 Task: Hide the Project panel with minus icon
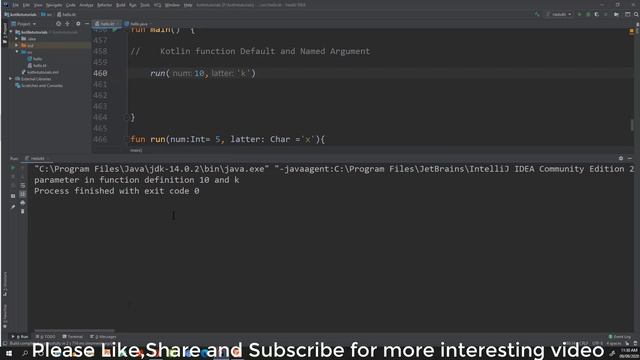(87, 24)
